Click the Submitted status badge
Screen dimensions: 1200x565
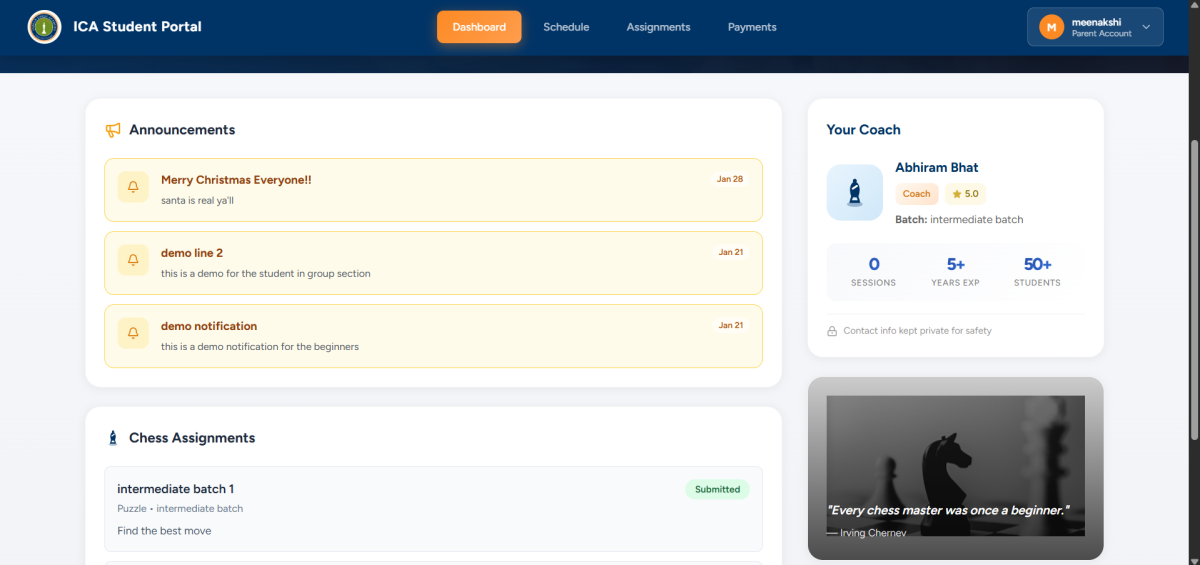coord(717,489)
